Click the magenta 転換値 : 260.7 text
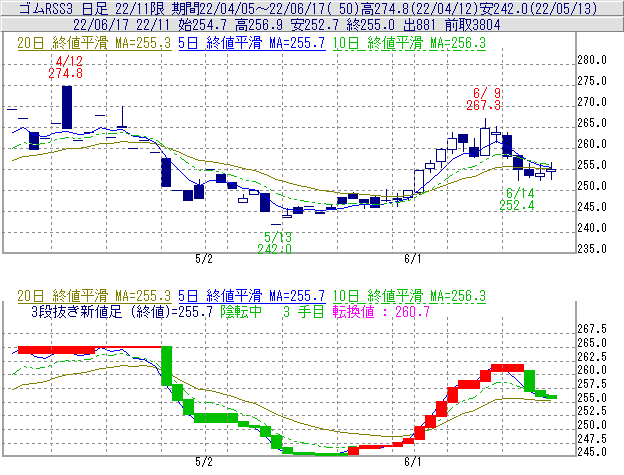The image size is (624, 475). click(x=381, y=312)
